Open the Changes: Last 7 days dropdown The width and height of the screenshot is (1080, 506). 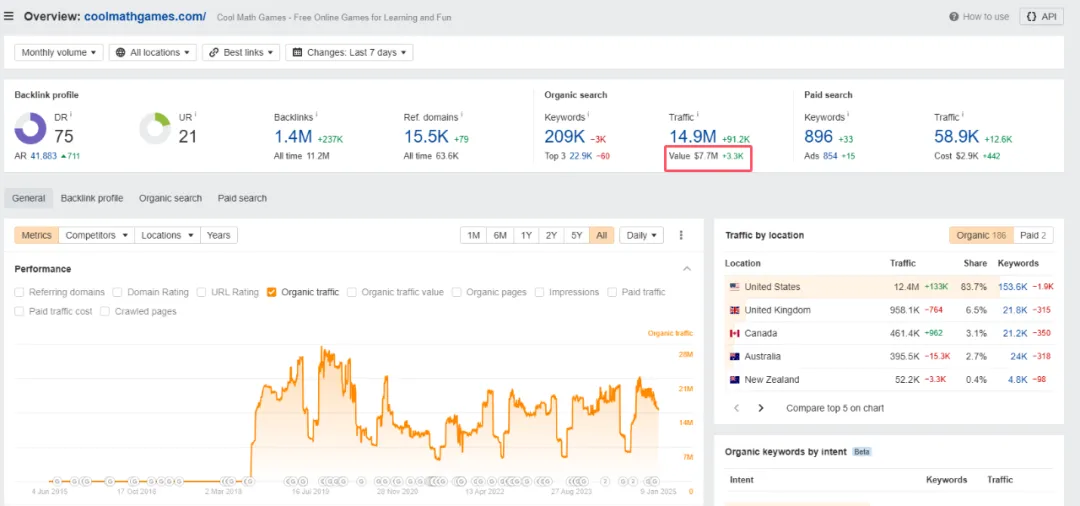coord(349,52)
